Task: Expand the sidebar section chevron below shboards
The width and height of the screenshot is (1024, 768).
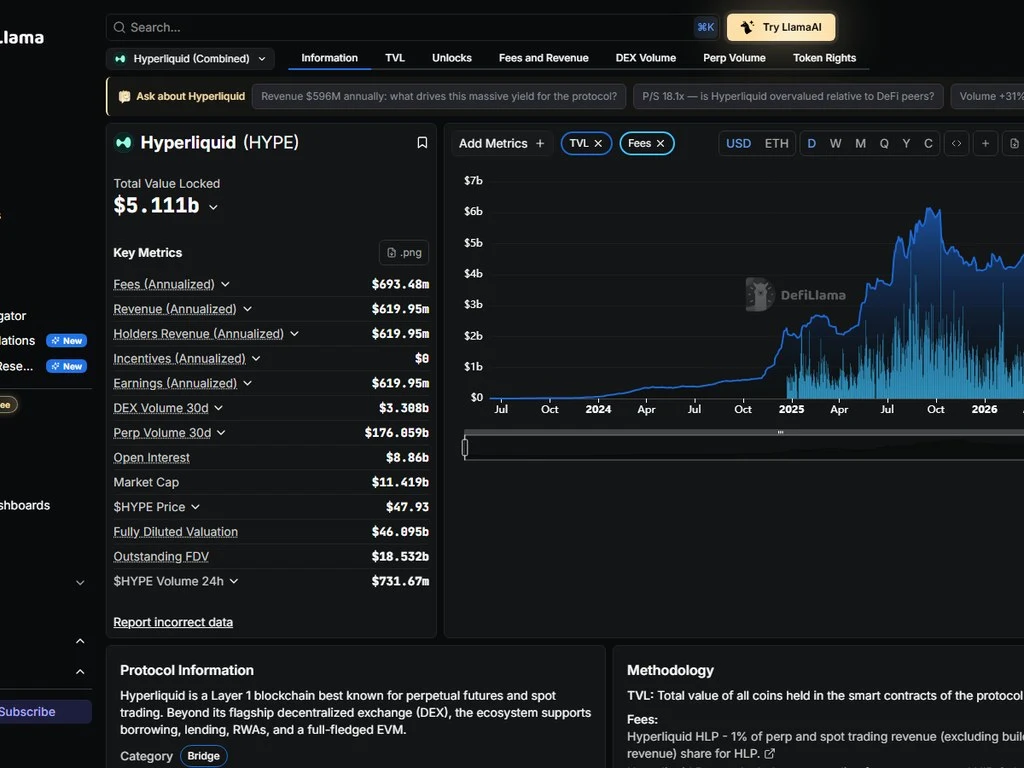Action: [80, 583]
